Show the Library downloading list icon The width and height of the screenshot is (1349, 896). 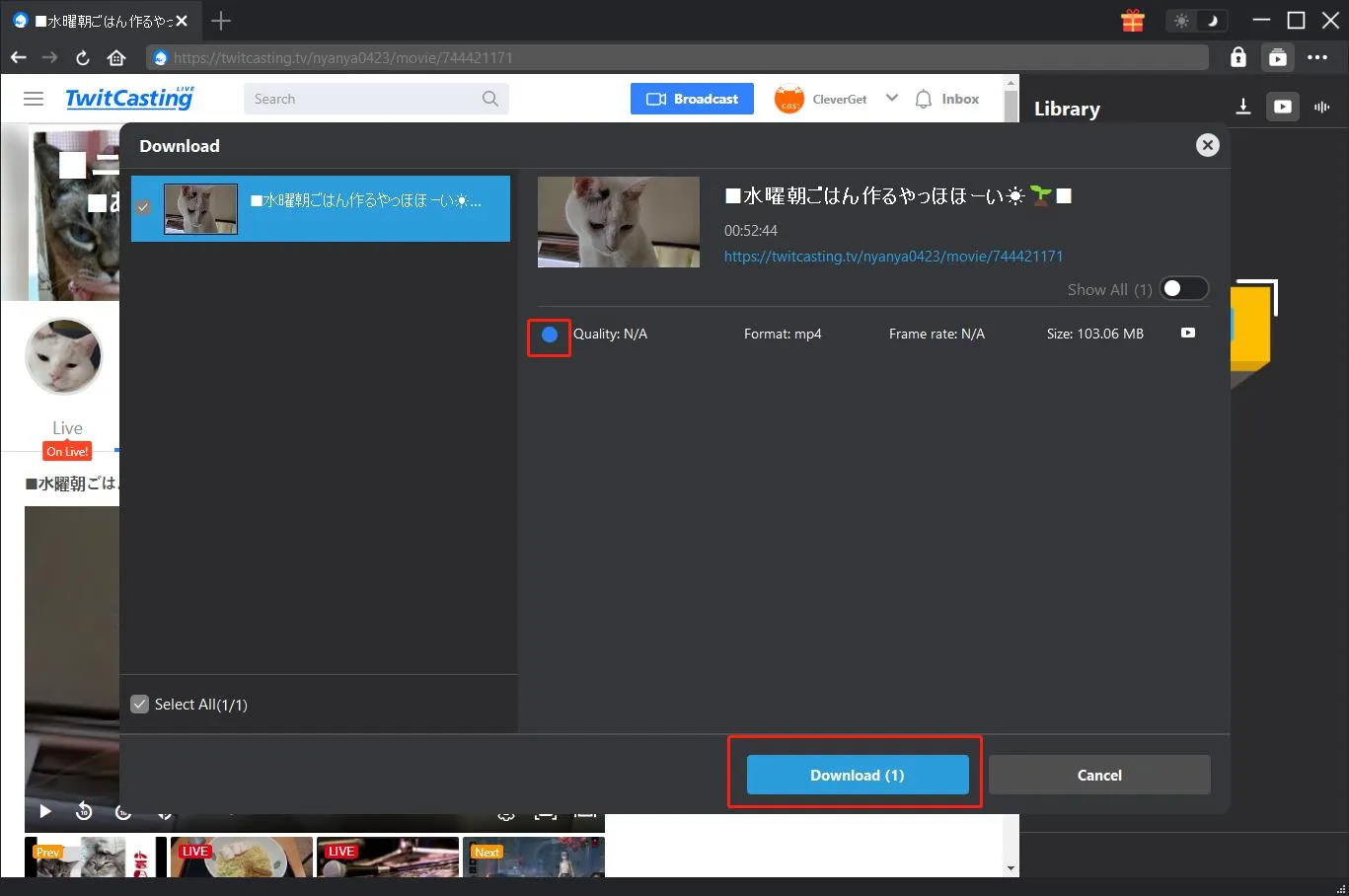pyautogui.click(x=1243, y=107)
